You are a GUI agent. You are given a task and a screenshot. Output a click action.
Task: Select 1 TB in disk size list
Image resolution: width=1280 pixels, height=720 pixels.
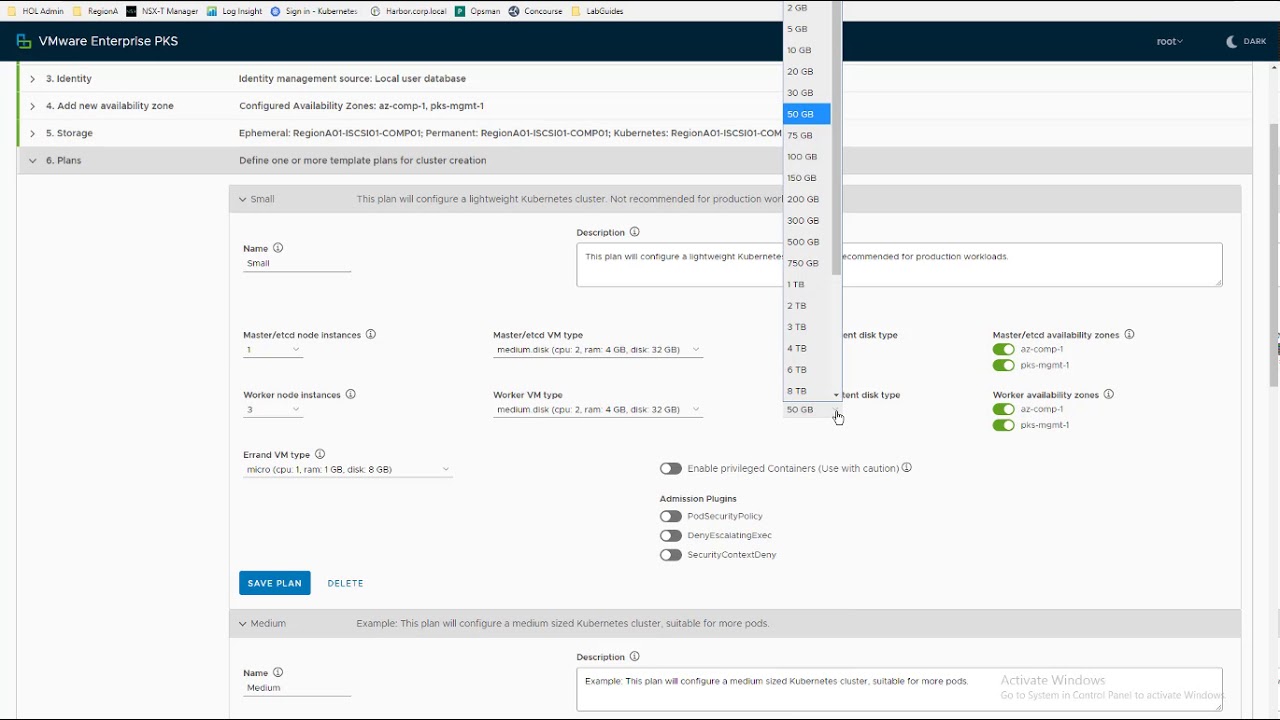807,284
